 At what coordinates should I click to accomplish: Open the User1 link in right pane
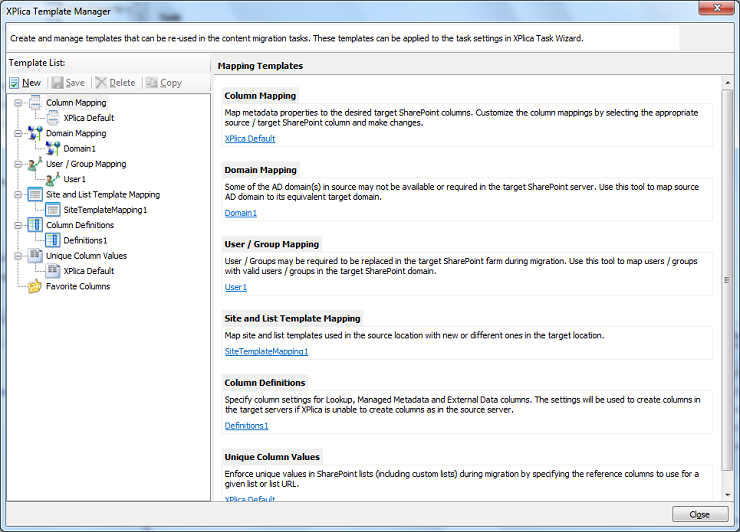[235, 287]
